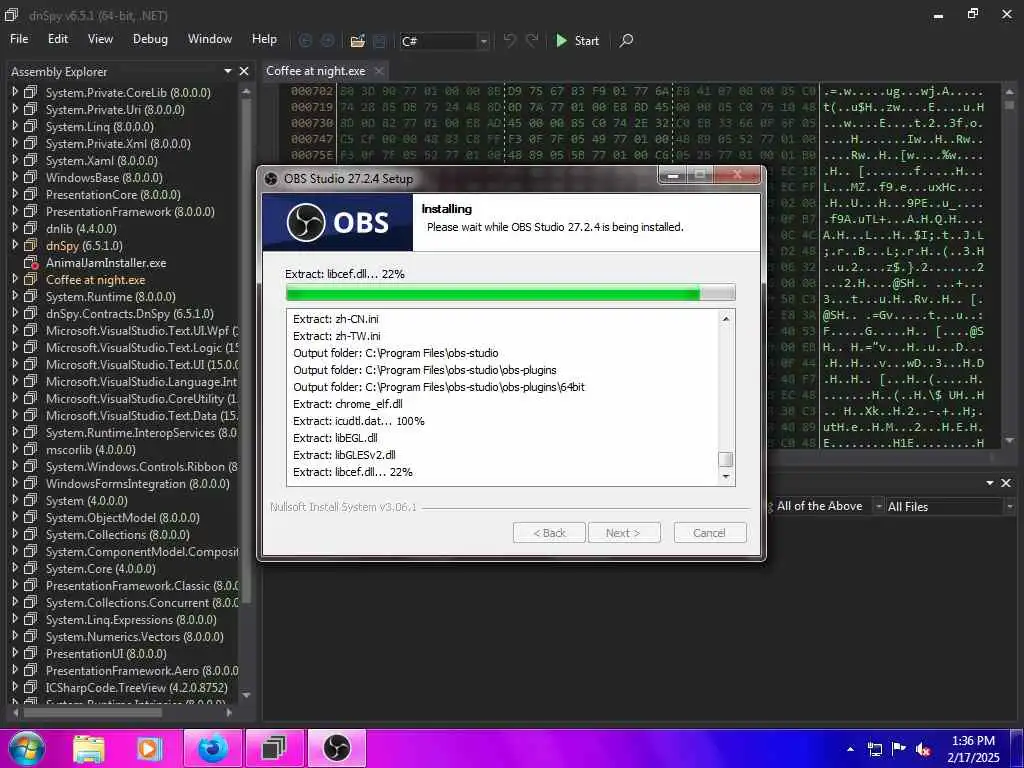The image size is (1024, 768).
Task: Click the System.Xaml assembly icon
Action: pyautogui.click(x=31, y=160)
